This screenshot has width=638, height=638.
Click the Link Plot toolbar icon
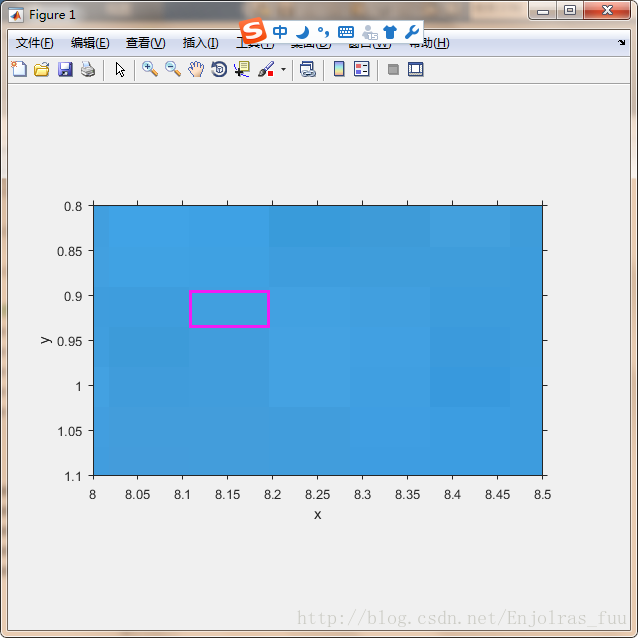coord(308,69)
